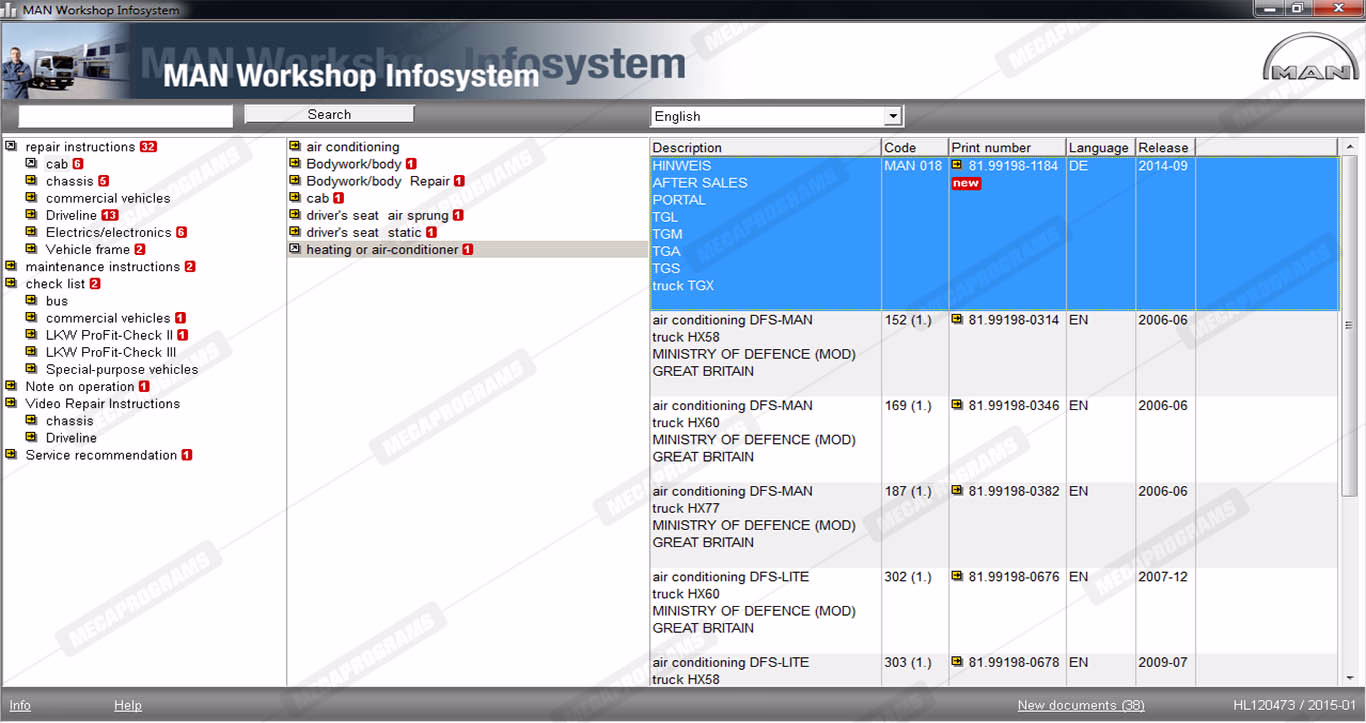This screenshot has height=723, width=1366.
Task: Click the folder icon next to cab under repair instructions
Action: click(x=31, y=163)
